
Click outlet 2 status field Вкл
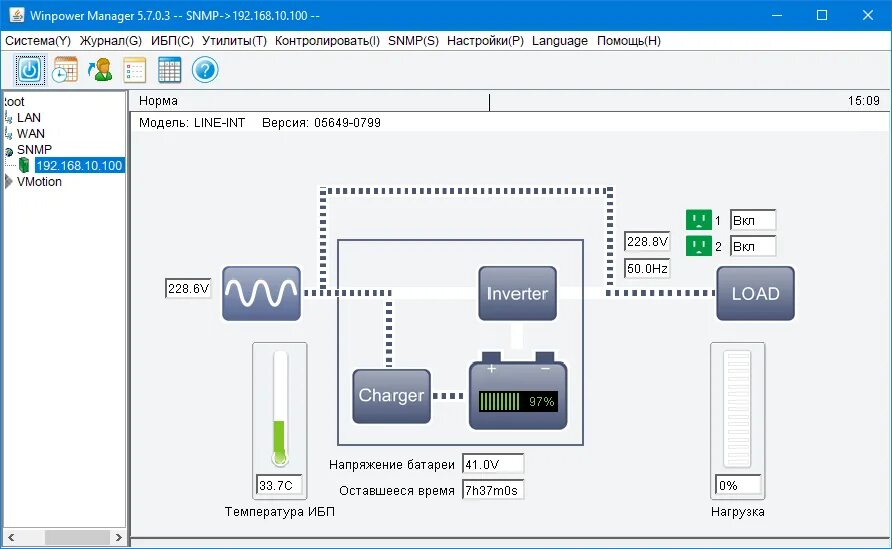point(753,246)
